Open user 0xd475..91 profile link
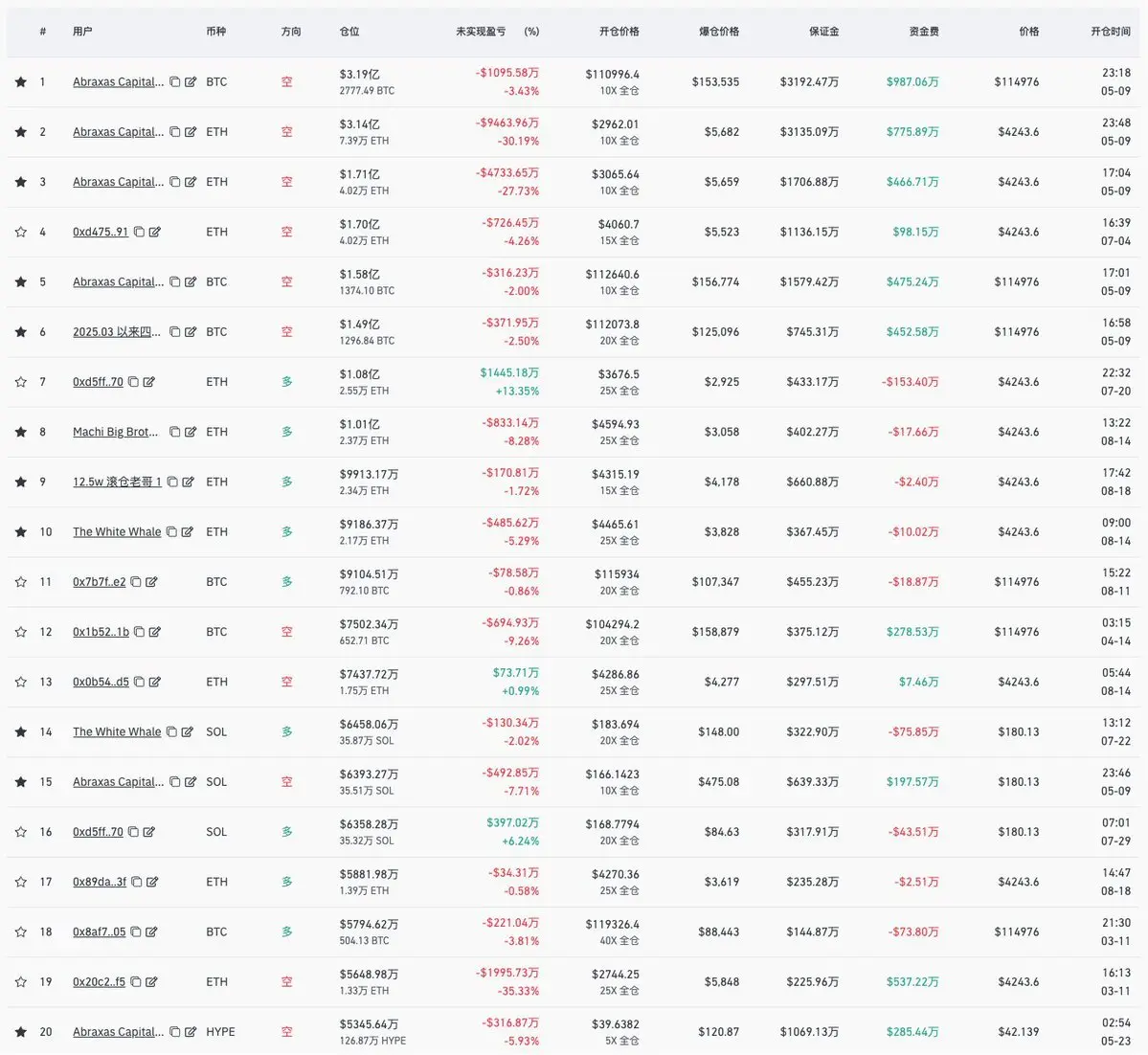The image size is (1148, 1055). click(x=101, y=232)
